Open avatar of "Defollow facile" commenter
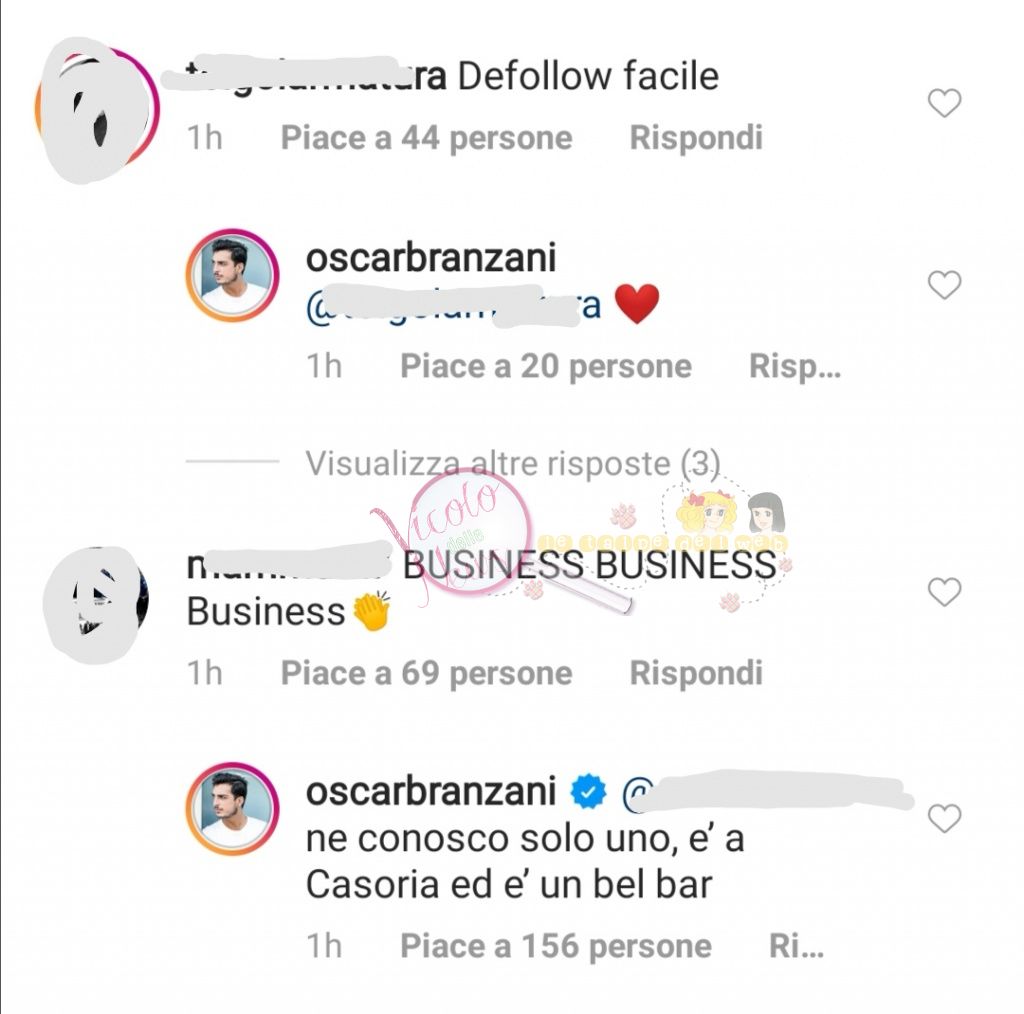1024x1014 pixels. (x=98, y=108)
